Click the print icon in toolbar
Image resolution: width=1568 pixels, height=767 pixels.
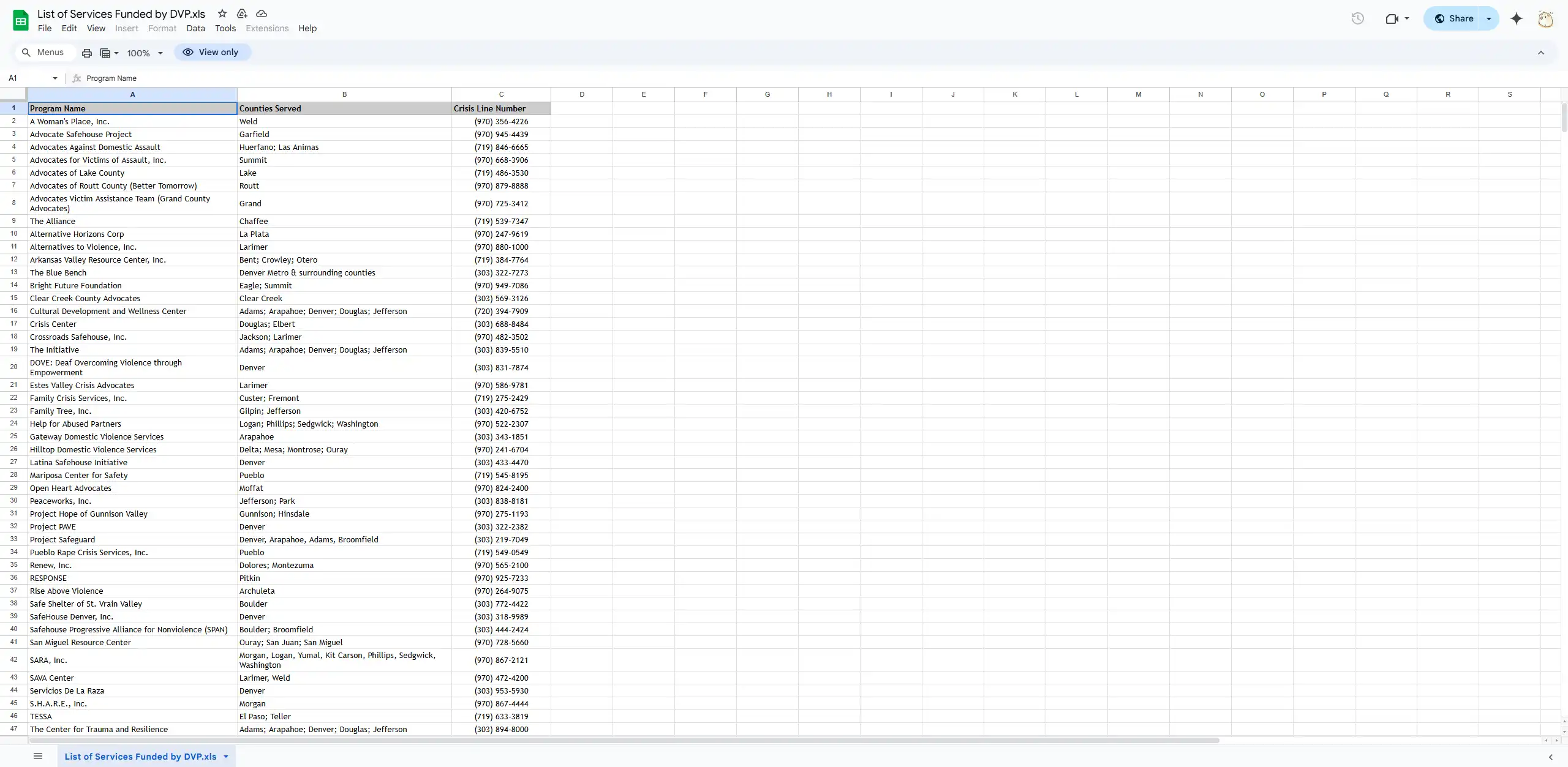click(x=87, y=52)
